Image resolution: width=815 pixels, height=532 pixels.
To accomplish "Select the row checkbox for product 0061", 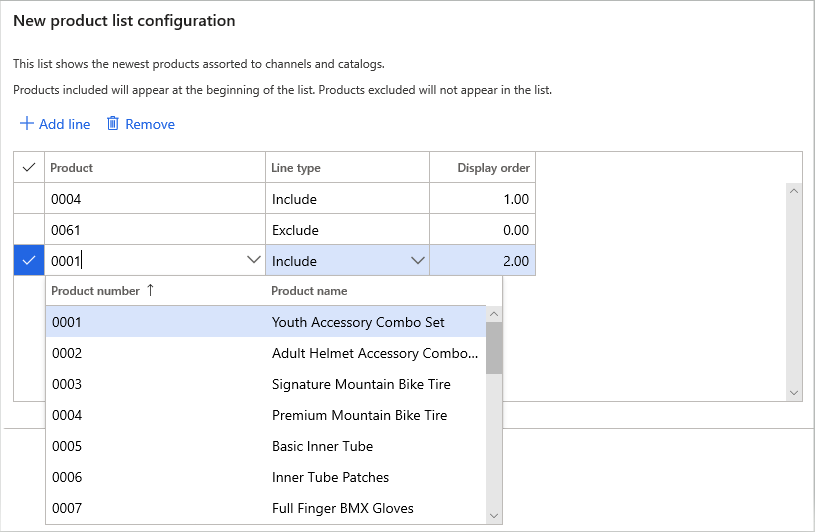I will [x=29, y=230].
